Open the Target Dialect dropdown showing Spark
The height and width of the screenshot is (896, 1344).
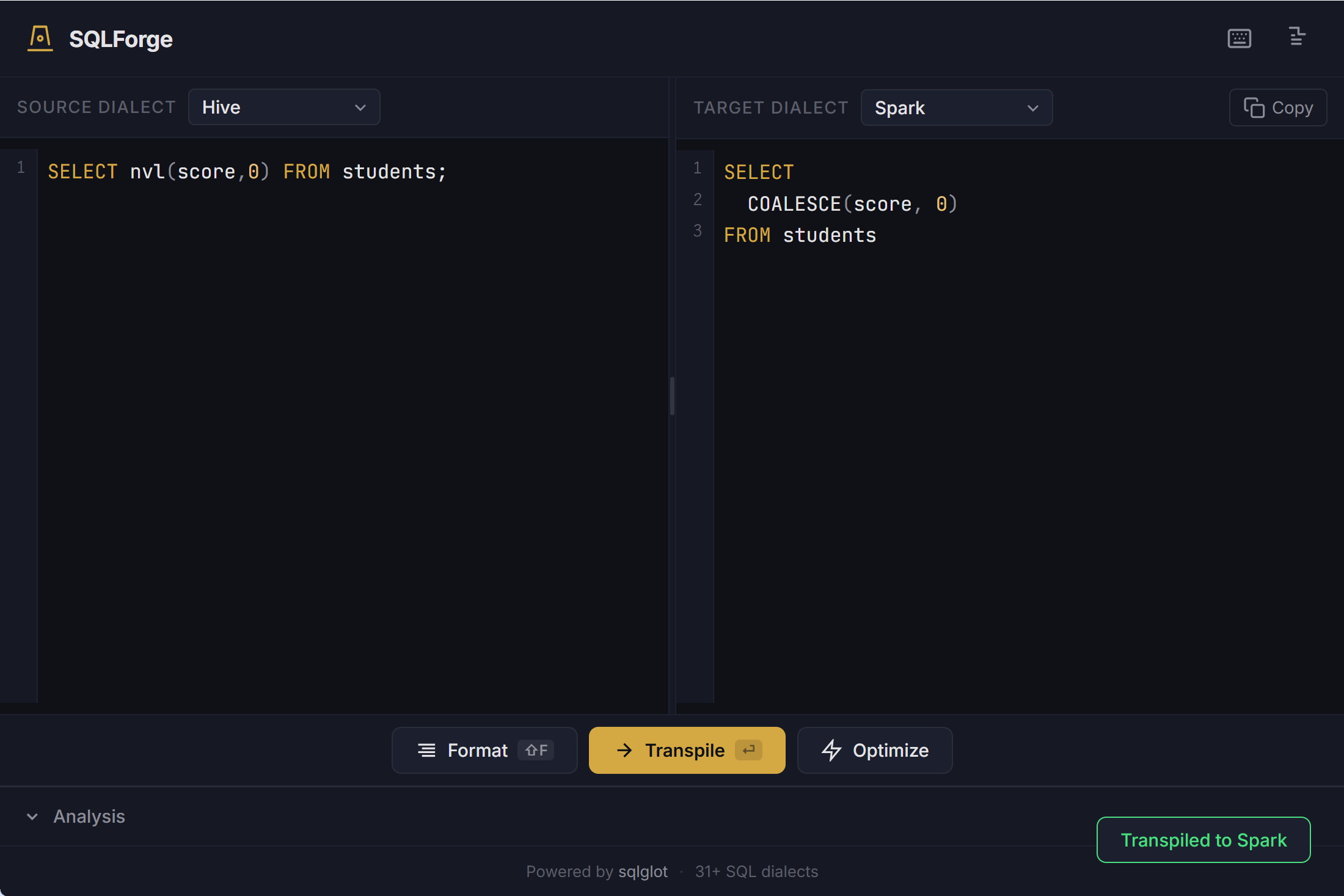click(957, 107)
